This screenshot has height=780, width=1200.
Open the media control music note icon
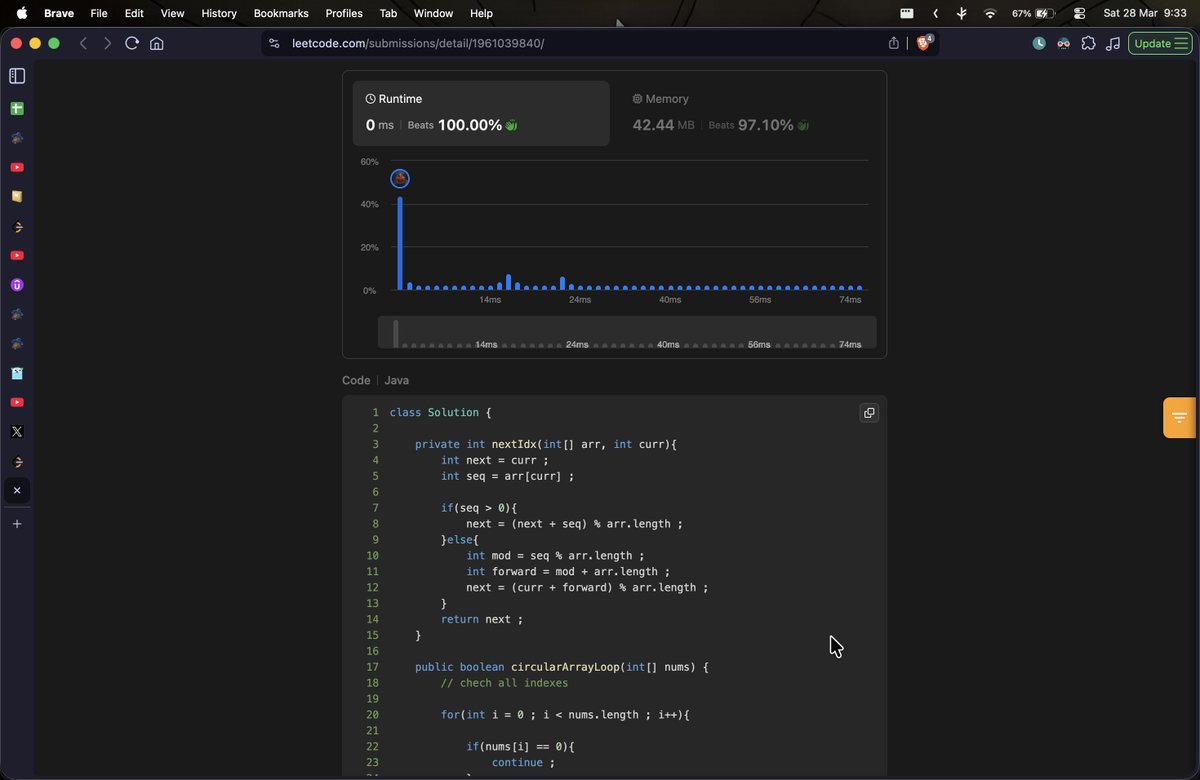point(1113,43)
